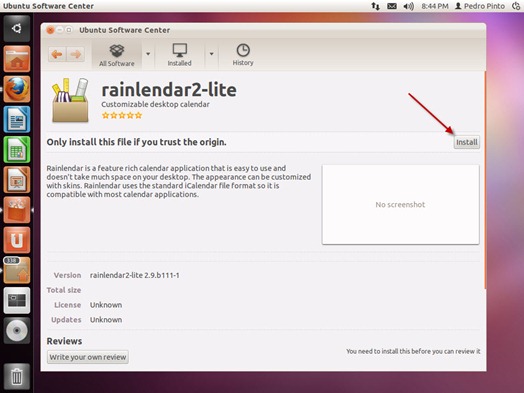Open the Ubuntu Dash home button
The height and width of the screenshot is (393, 524).
pos(17,28)
